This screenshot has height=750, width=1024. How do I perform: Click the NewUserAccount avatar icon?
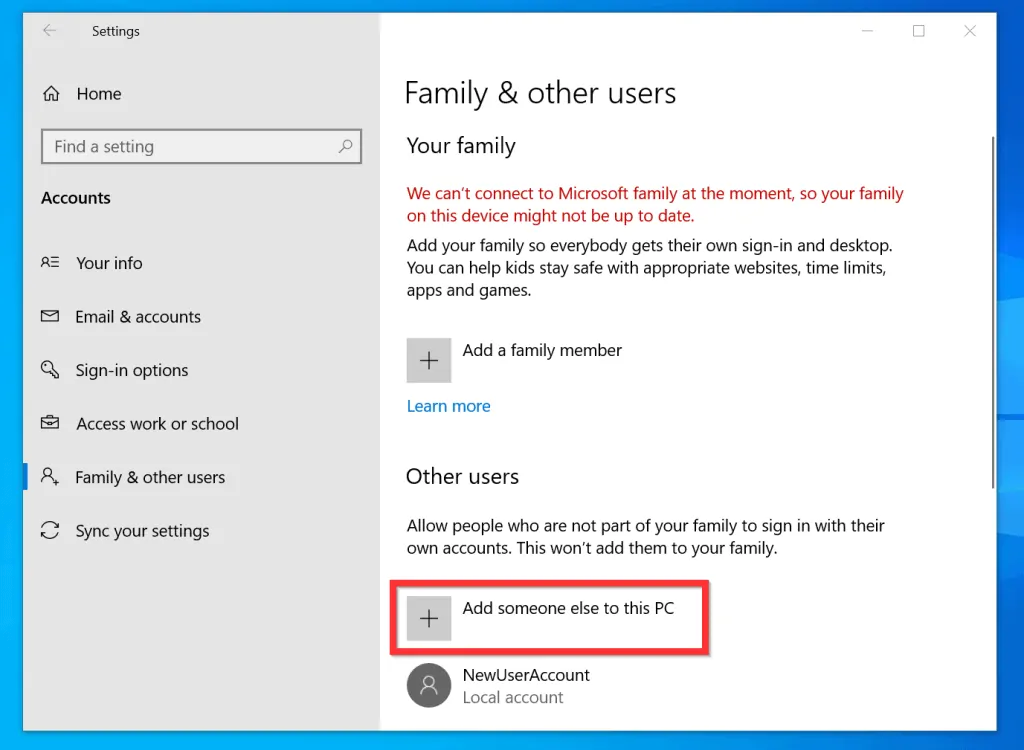point(428,685)
